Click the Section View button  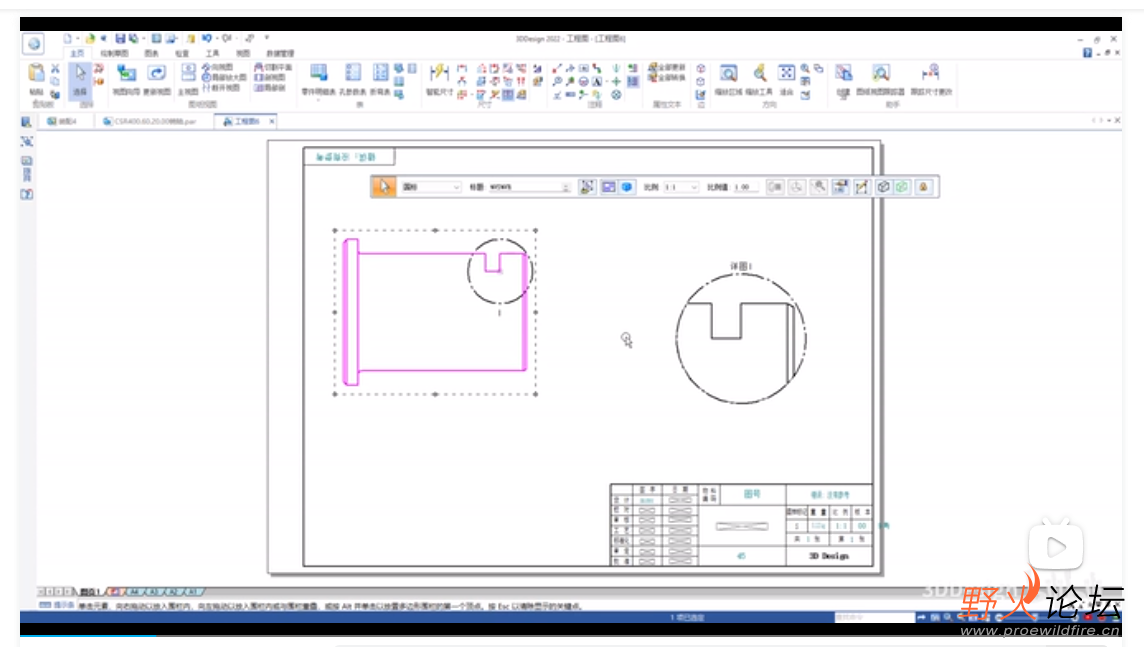coord(270,77)
